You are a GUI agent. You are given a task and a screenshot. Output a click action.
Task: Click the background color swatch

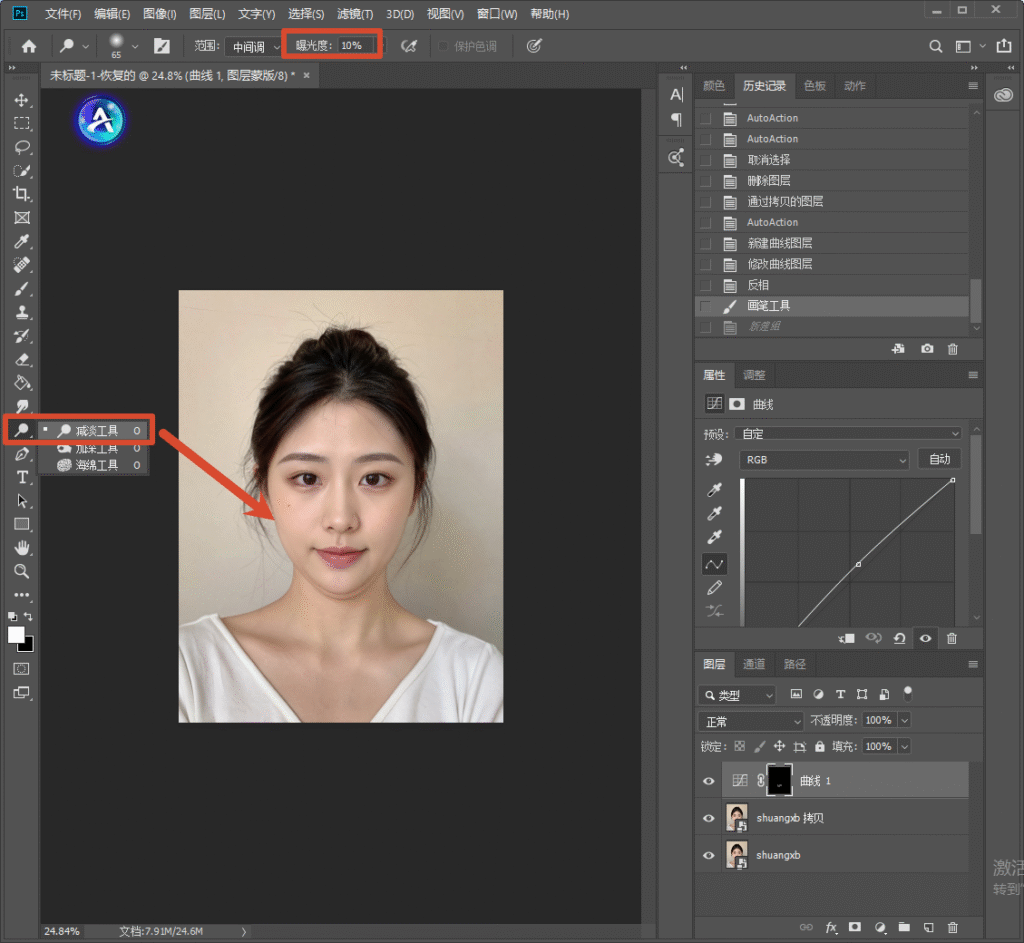[x=28, y=646]
